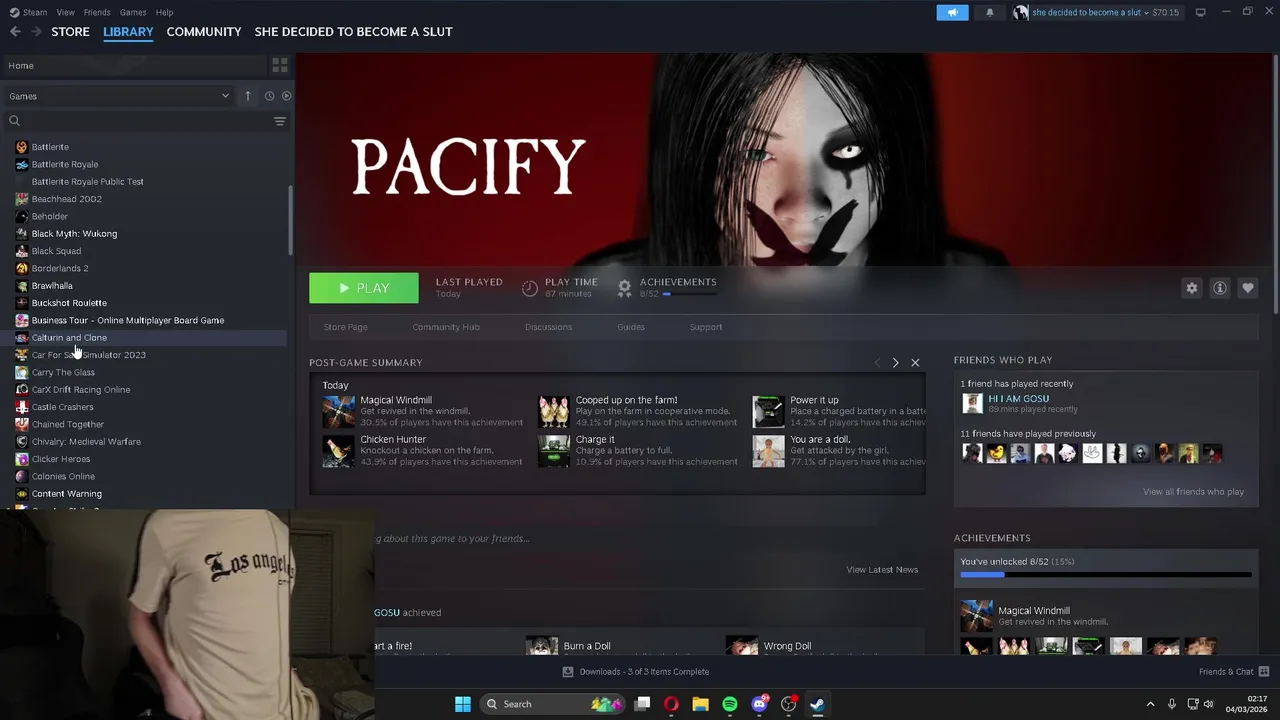The image size is (1280, 720).
Task: Click the unlocked 8/52 achievements progress bar
Action: (1106, 575)
